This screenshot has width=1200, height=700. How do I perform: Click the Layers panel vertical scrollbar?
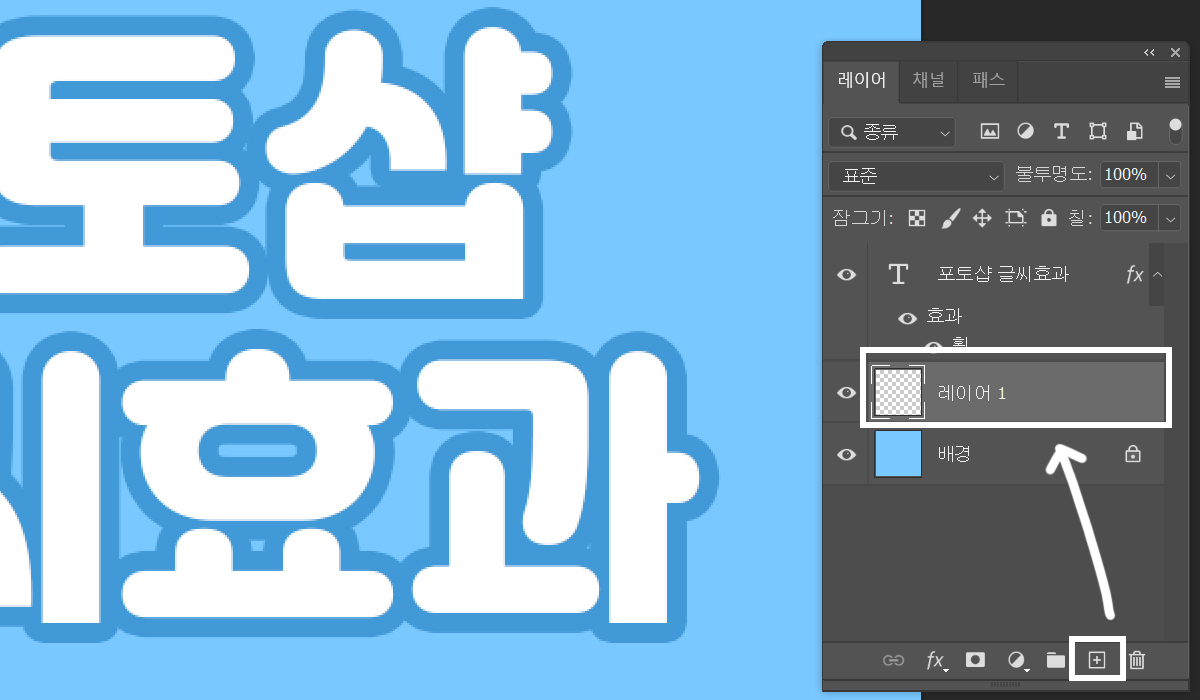tap(1156, 274)
